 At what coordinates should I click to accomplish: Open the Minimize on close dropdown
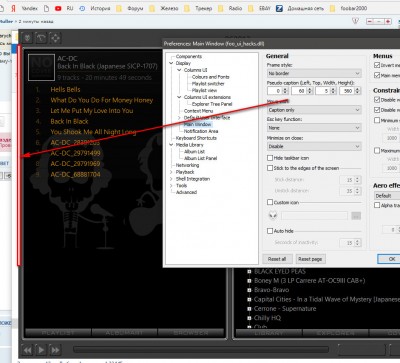pyautogui.click(x=314, y=146)
